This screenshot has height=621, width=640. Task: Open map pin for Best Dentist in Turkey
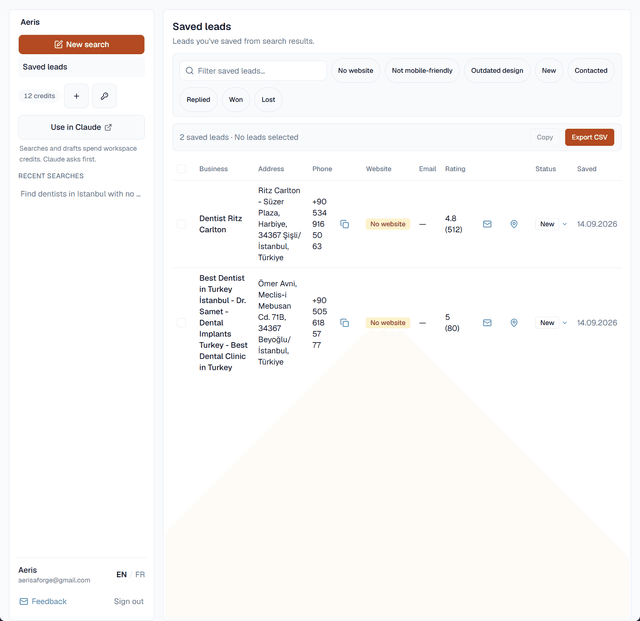[514, 323]
